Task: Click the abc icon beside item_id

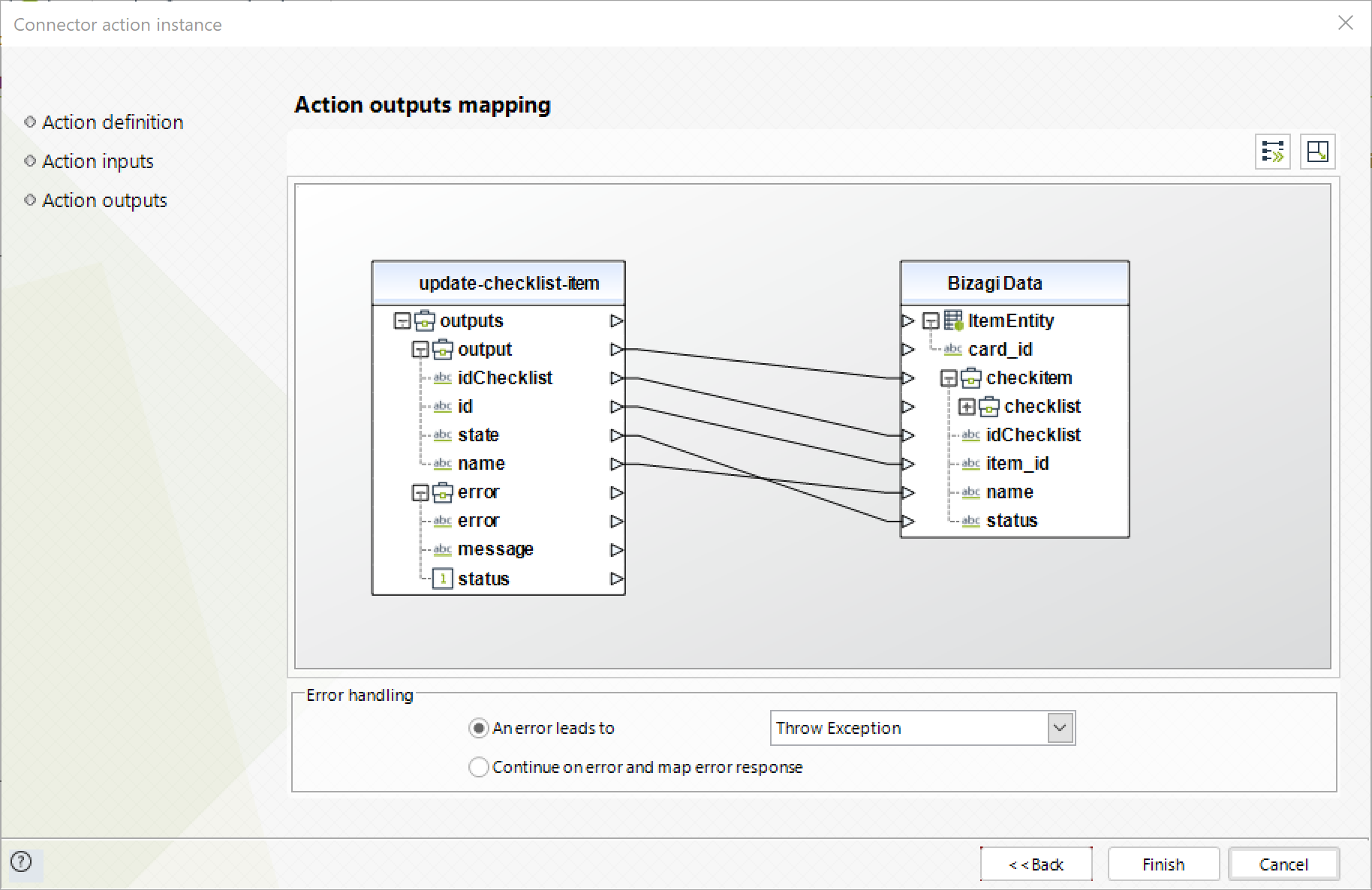Action: tap(971, 464)
